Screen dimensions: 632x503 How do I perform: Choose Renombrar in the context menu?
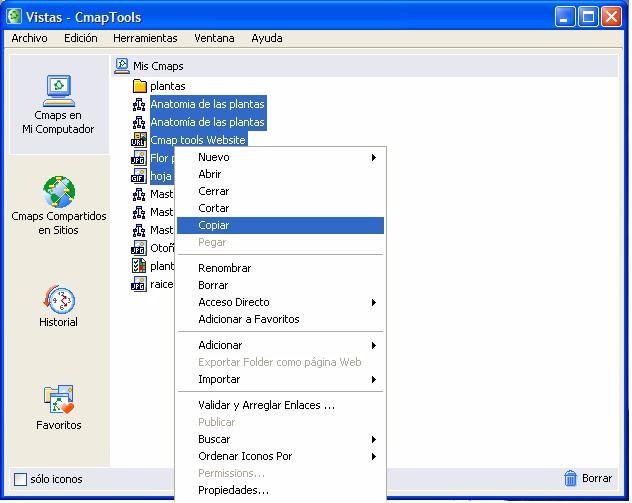[281, 268]
